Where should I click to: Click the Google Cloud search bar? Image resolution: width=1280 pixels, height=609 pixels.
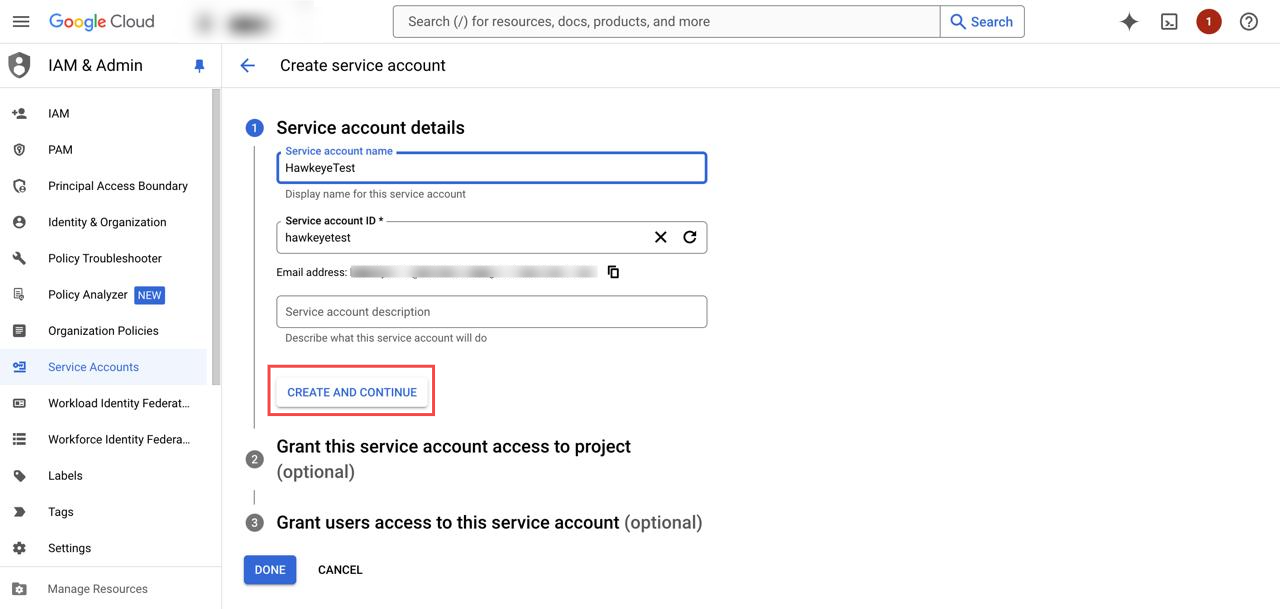[665, 20]
